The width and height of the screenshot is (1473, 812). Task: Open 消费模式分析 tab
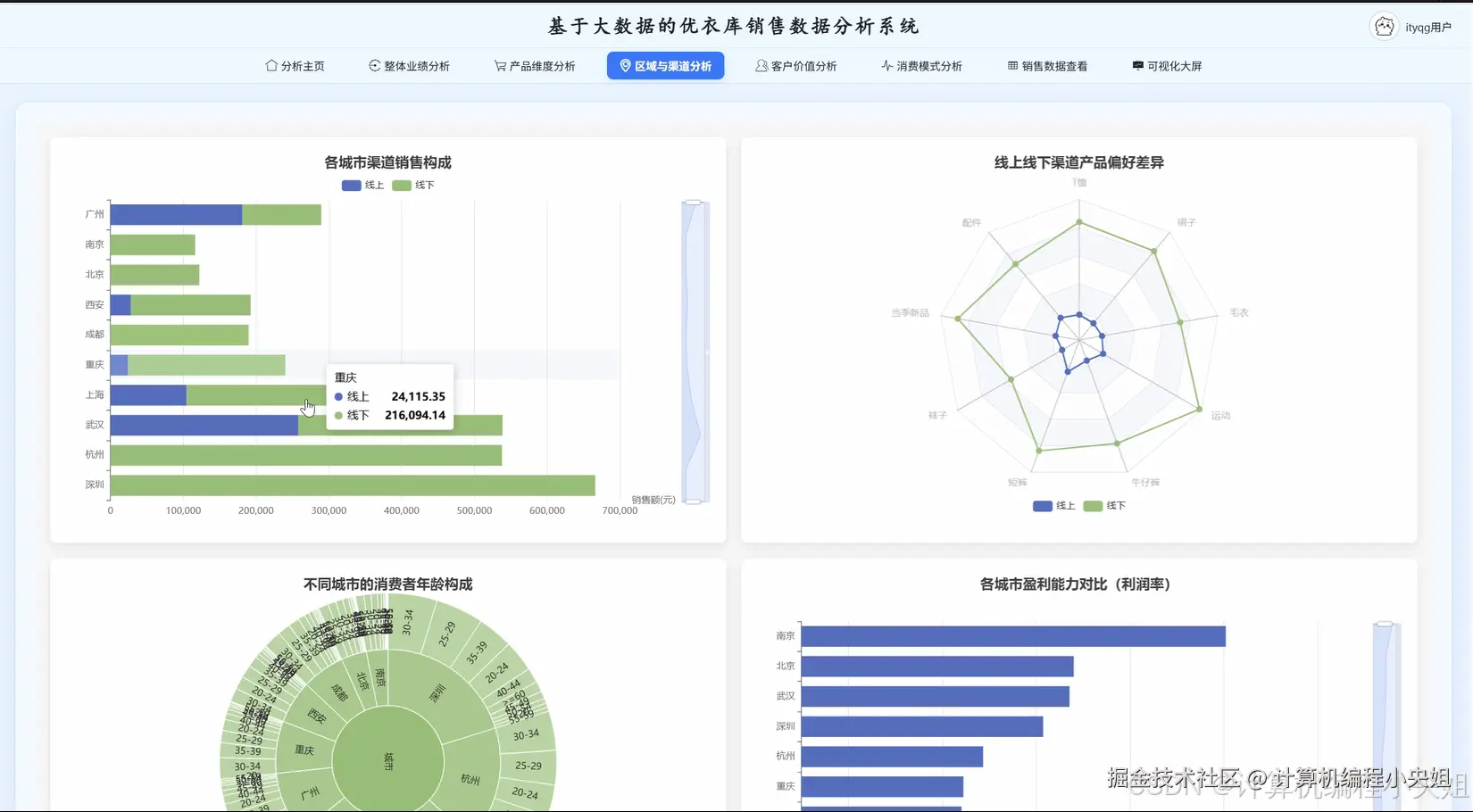tap(921, 66)
